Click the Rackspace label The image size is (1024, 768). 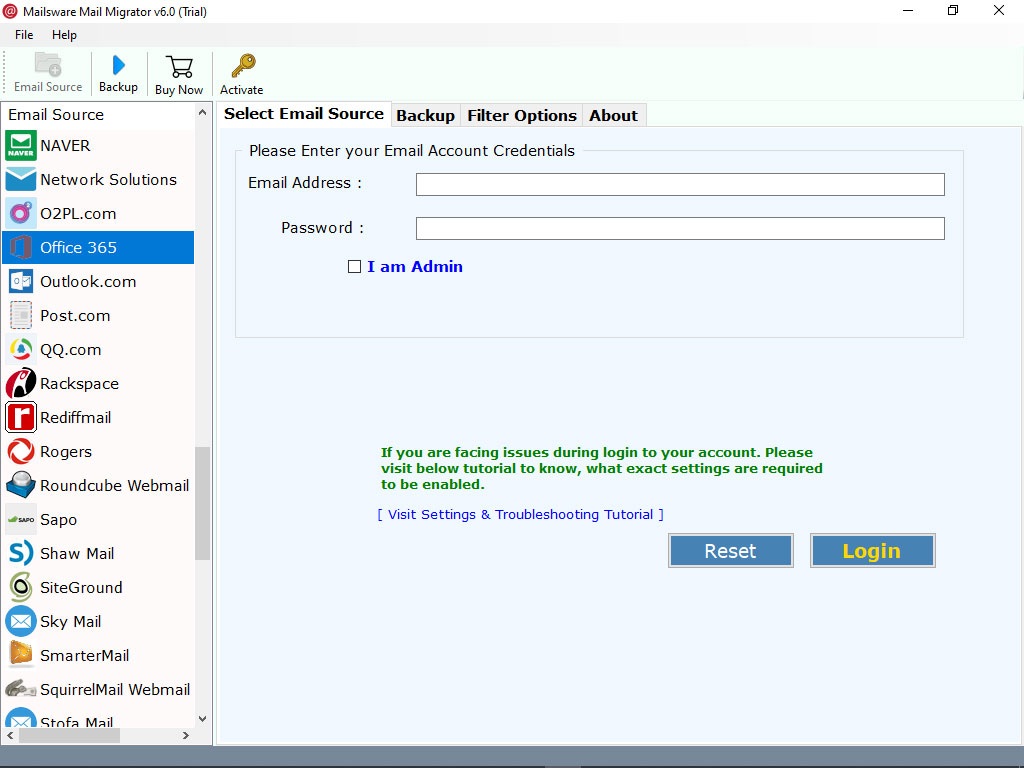pyautogui.click(x=80, y=383)
